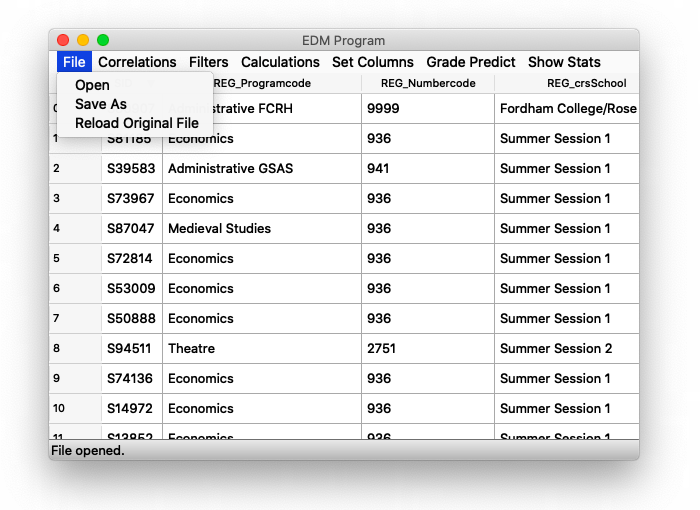Select Save As in File menu
This screenshot has width=700, height=510.
pos(101,104)
